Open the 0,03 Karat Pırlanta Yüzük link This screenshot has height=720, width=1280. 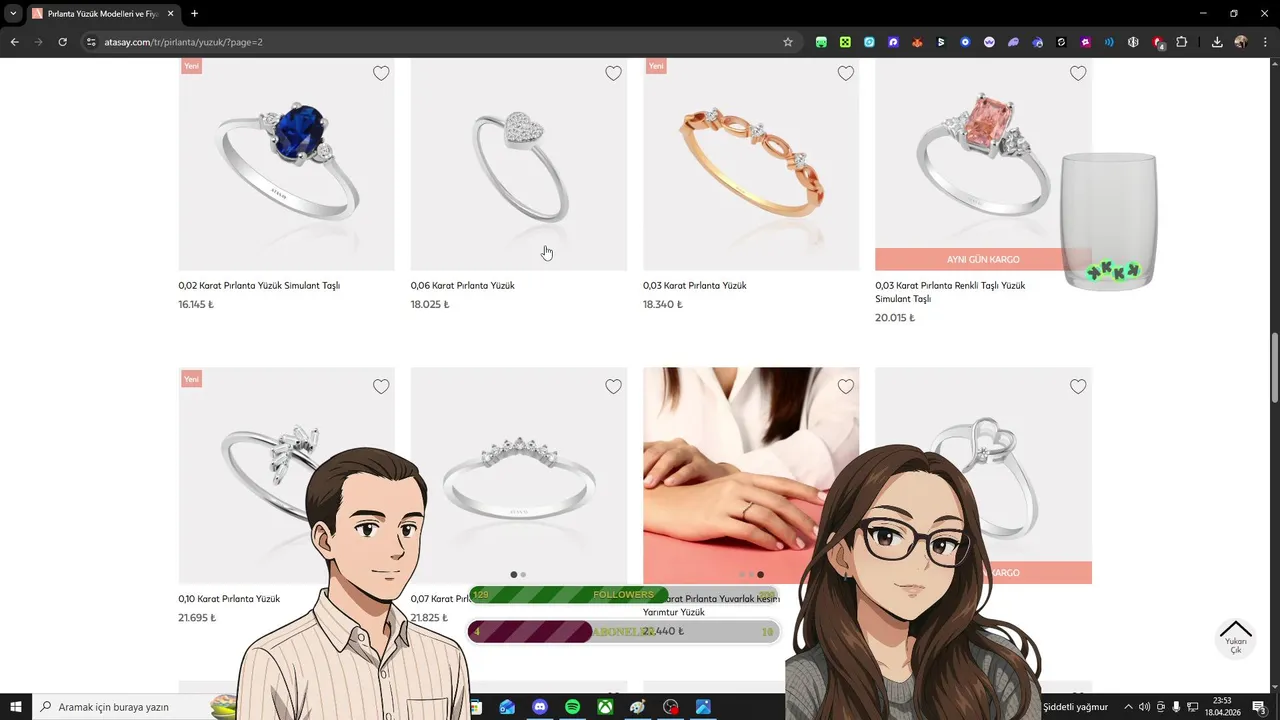coord(695,286)
